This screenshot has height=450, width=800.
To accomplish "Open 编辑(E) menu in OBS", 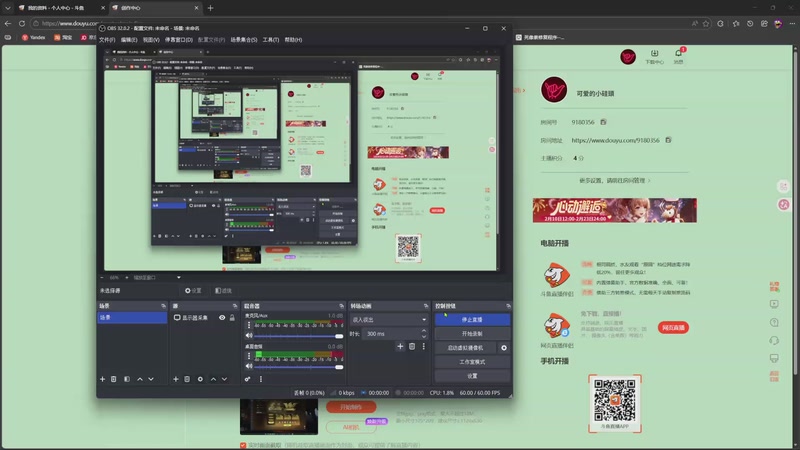I will coord(129,40).
